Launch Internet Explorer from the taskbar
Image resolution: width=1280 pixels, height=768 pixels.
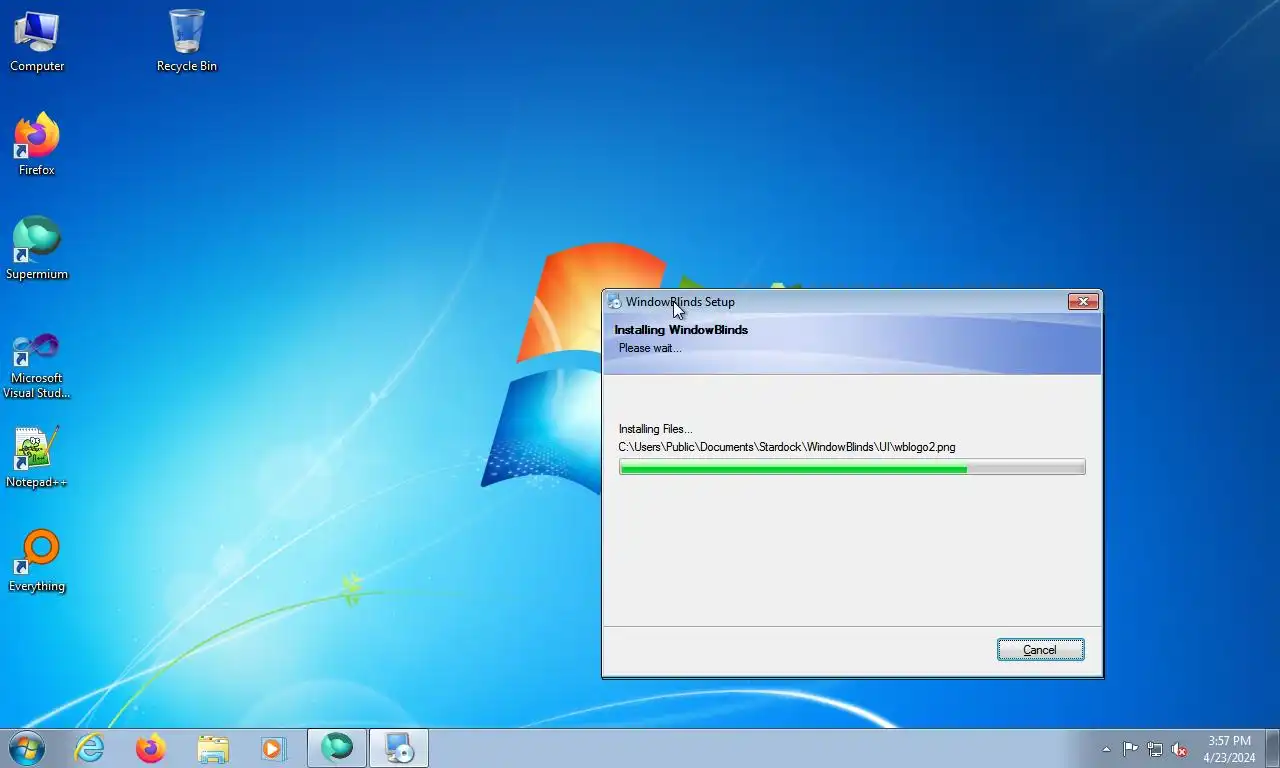90,748
